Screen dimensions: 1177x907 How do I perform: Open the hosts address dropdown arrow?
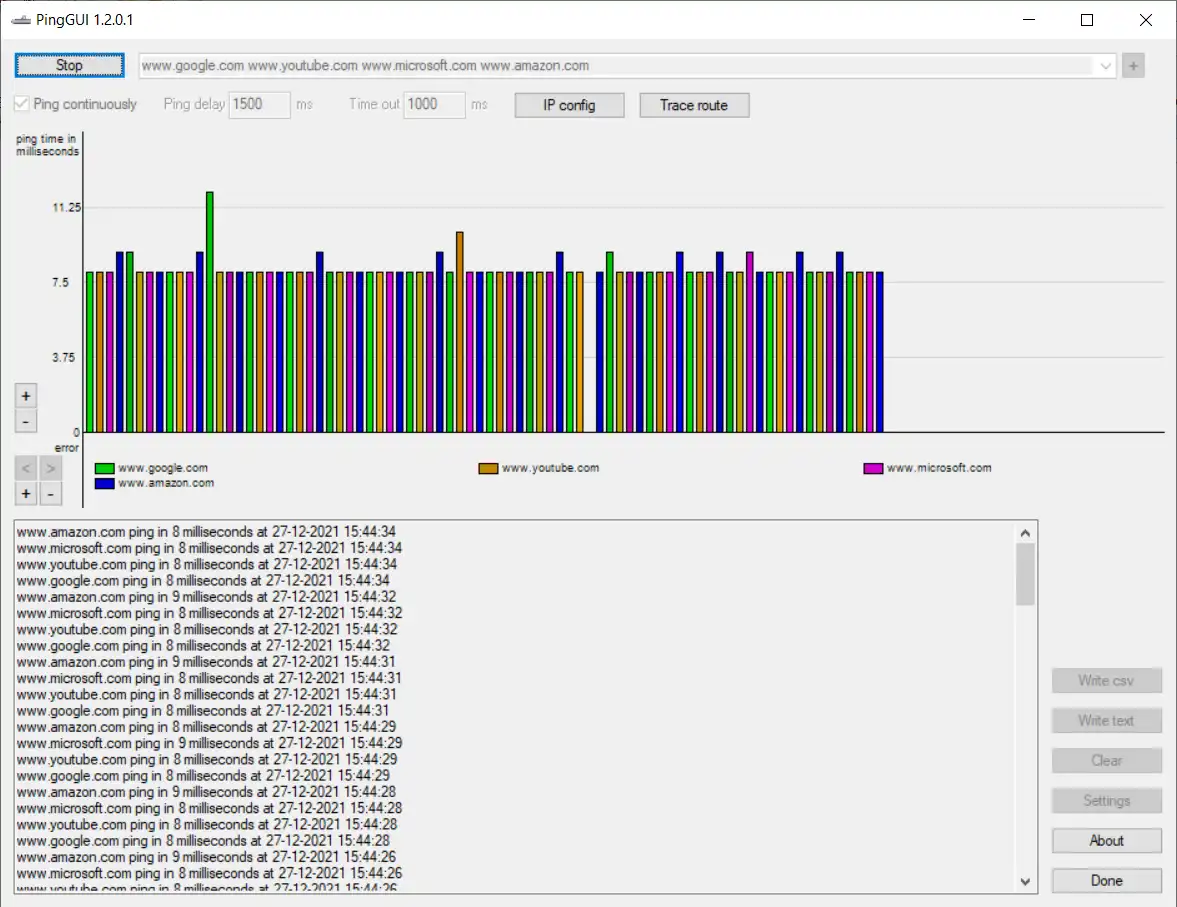1105,66
